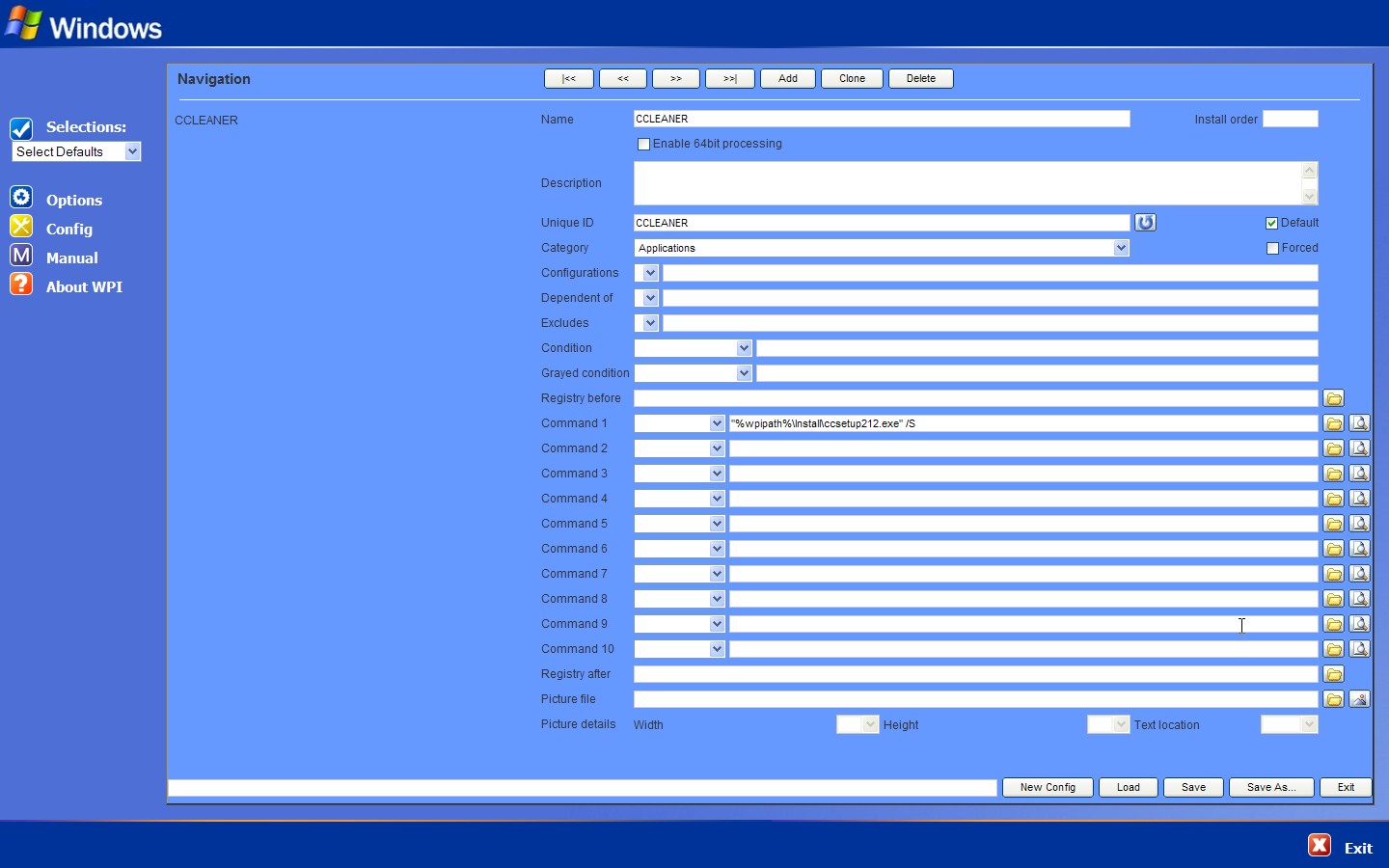
Task: Enable 64bit processing checkbox
Action: click(x=643, y=144)
